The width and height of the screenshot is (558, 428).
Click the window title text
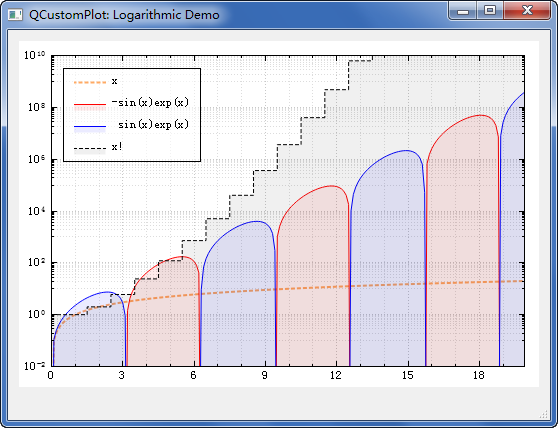pyautogui.click(x=124, y=15)
